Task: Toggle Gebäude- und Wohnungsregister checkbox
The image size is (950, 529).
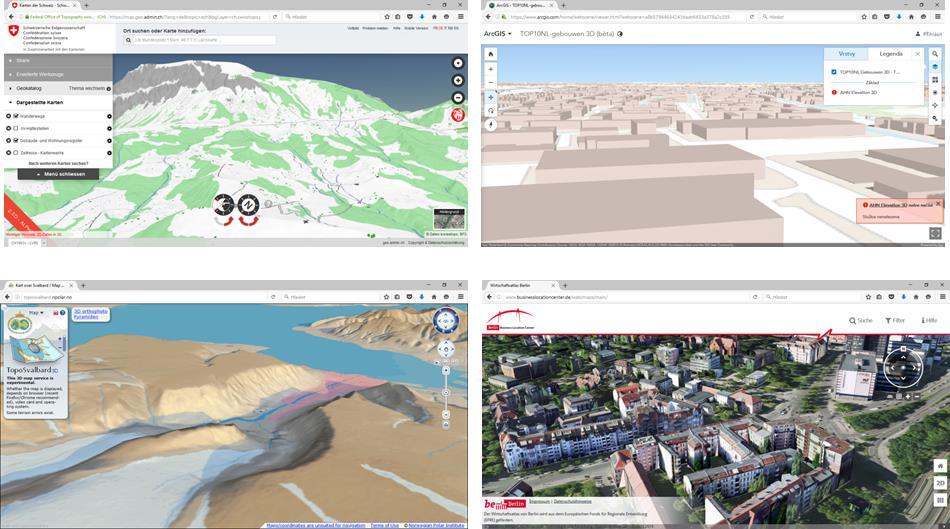Action: [x=16, y=141]
